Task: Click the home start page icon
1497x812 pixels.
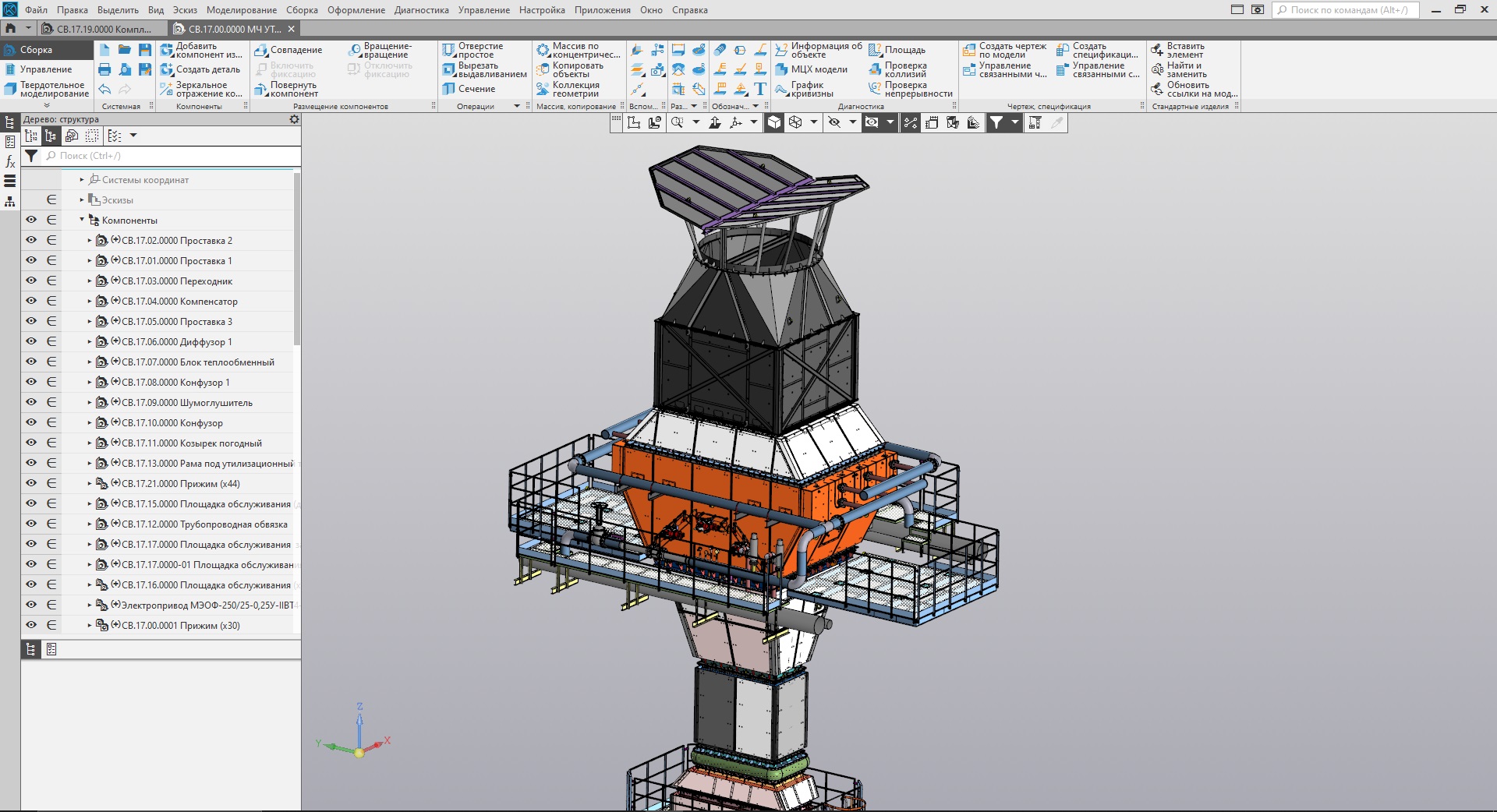Action: [11, 29]
